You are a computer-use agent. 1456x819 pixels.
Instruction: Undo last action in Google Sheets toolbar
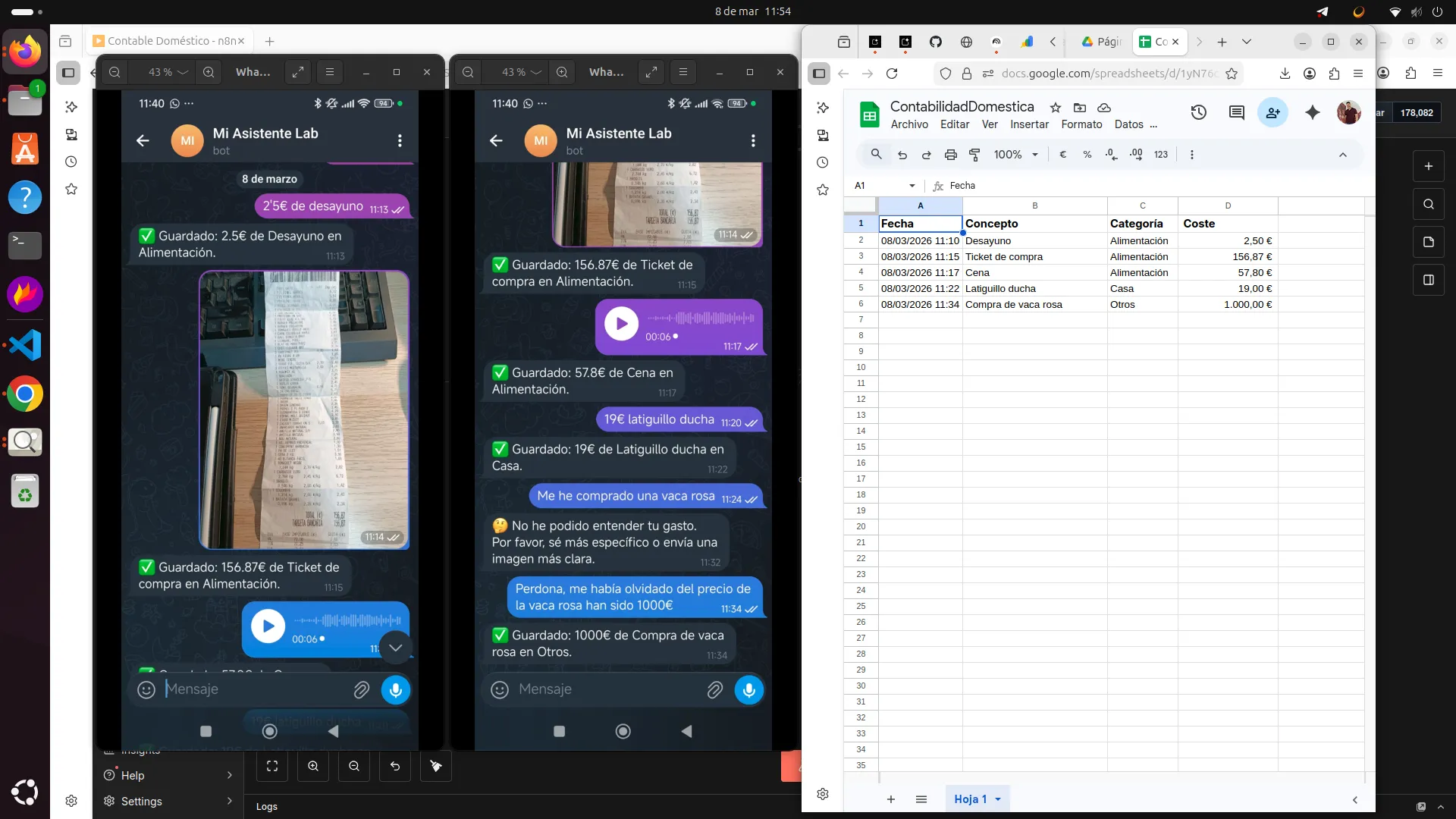click(x=902, y=155)
